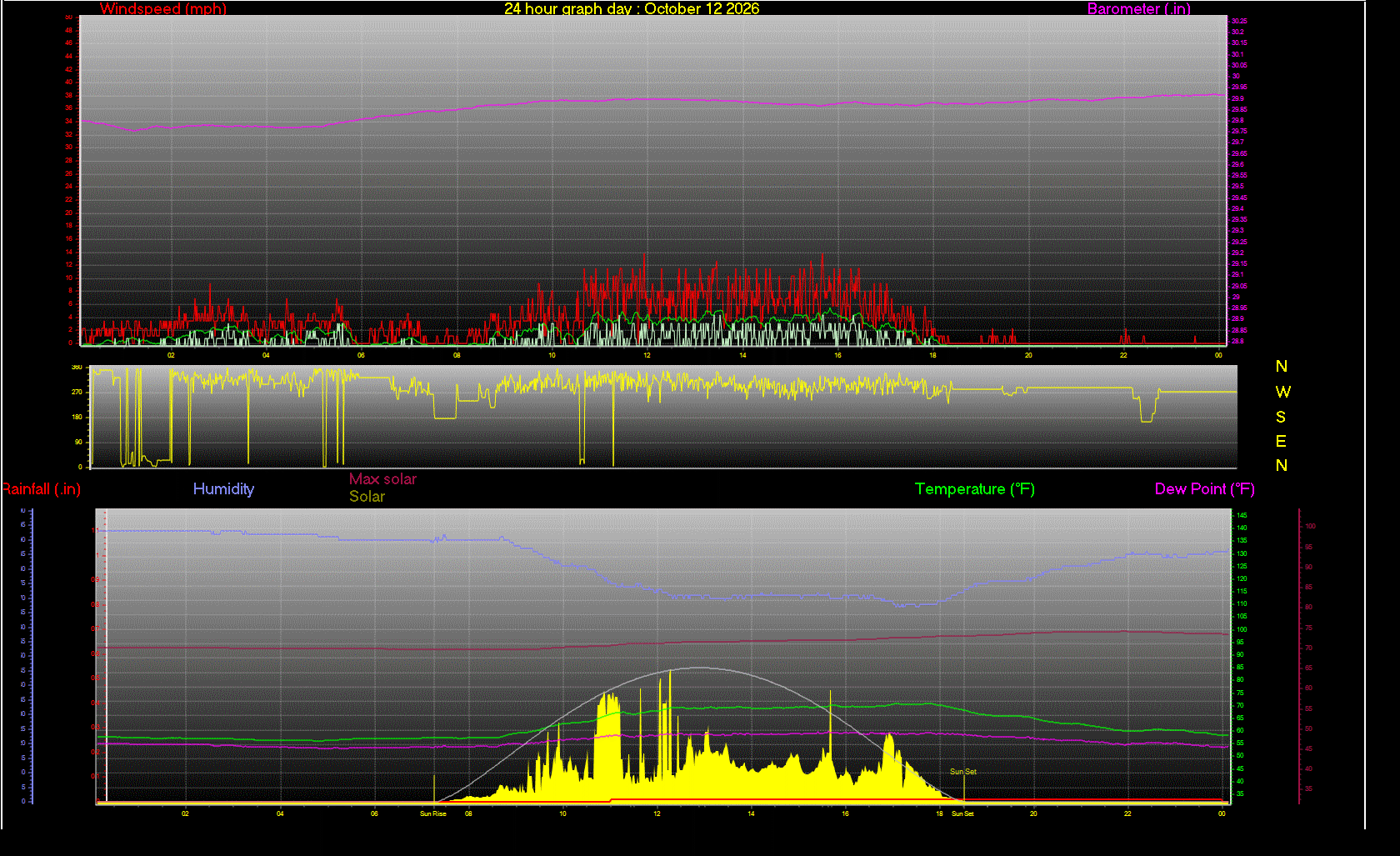Select the "Dew Point (°F)" magenta label
Image resolution: width=1400 pixels, height=856 pixels.
coord(1205,489)
